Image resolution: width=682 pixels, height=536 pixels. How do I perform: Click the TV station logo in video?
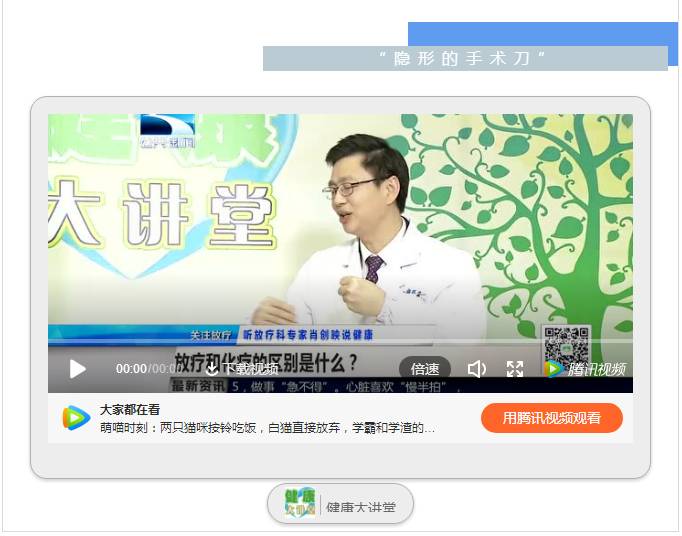coord(167,131)
